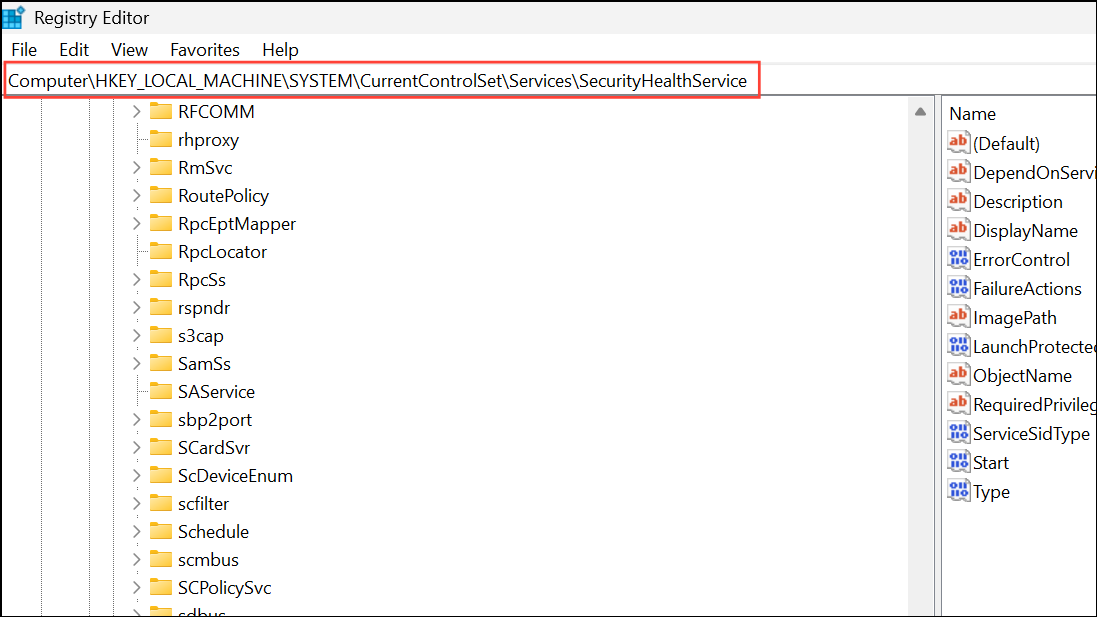Click the scrollbar up arrow in the tree pane
The image size is (1097, 617).
(x=919, y=111)
